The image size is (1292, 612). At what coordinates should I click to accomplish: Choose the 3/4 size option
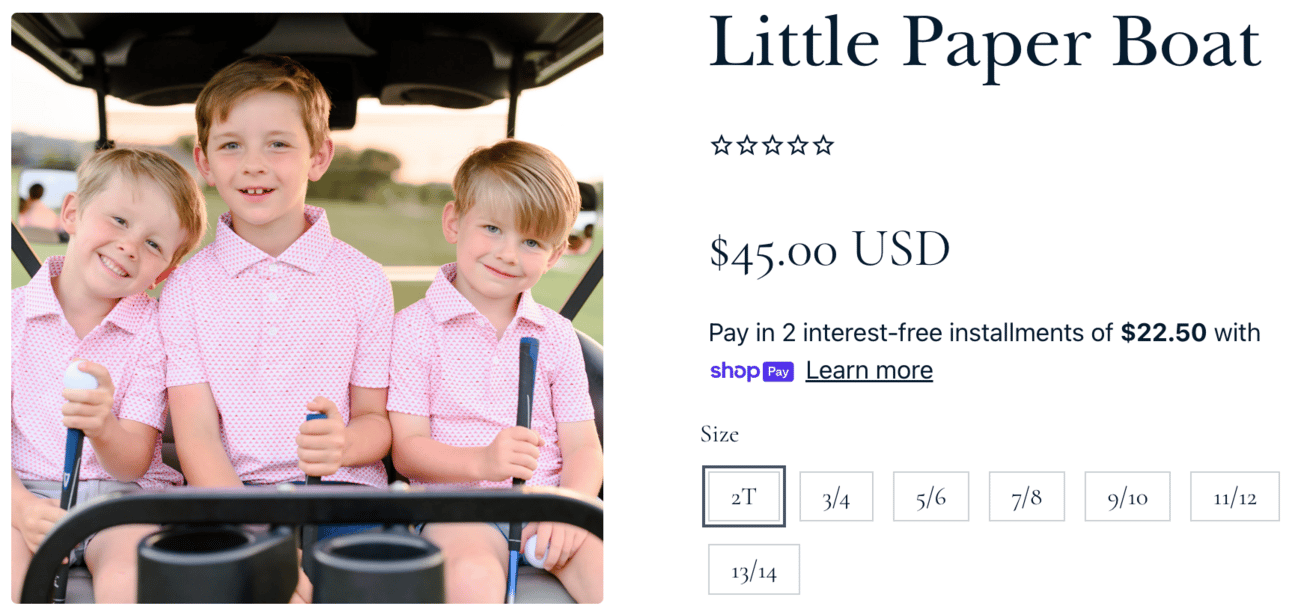[836, 497]
